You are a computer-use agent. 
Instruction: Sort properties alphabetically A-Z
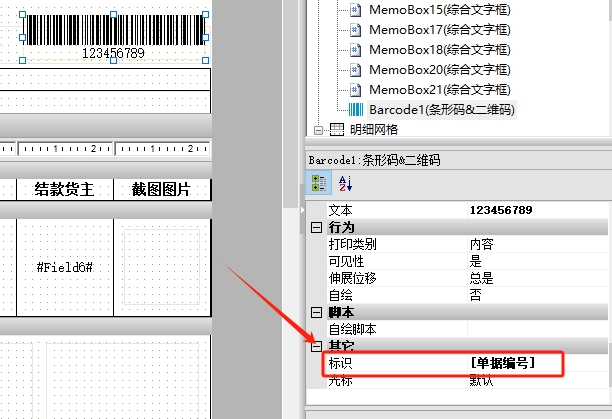pyautogui.click(x=345, y=183)
